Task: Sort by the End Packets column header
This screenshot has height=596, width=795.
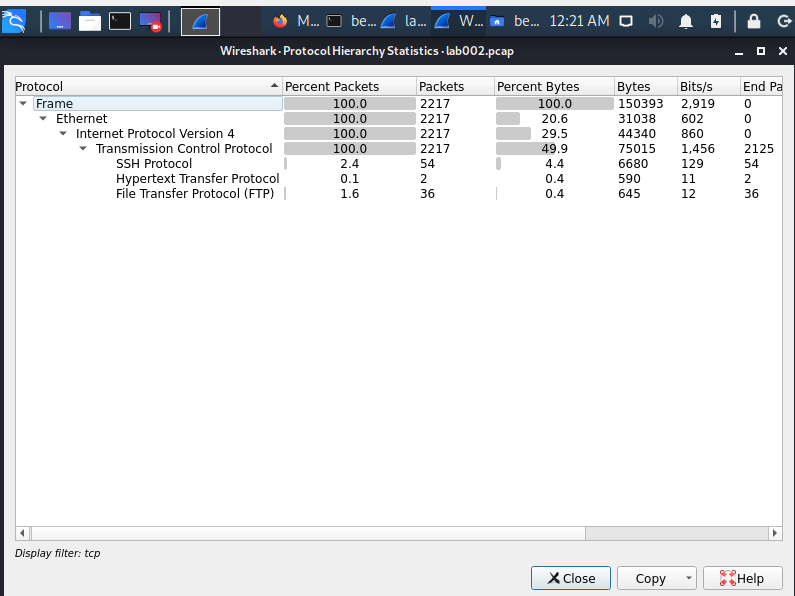Action: tap(762, 87)
